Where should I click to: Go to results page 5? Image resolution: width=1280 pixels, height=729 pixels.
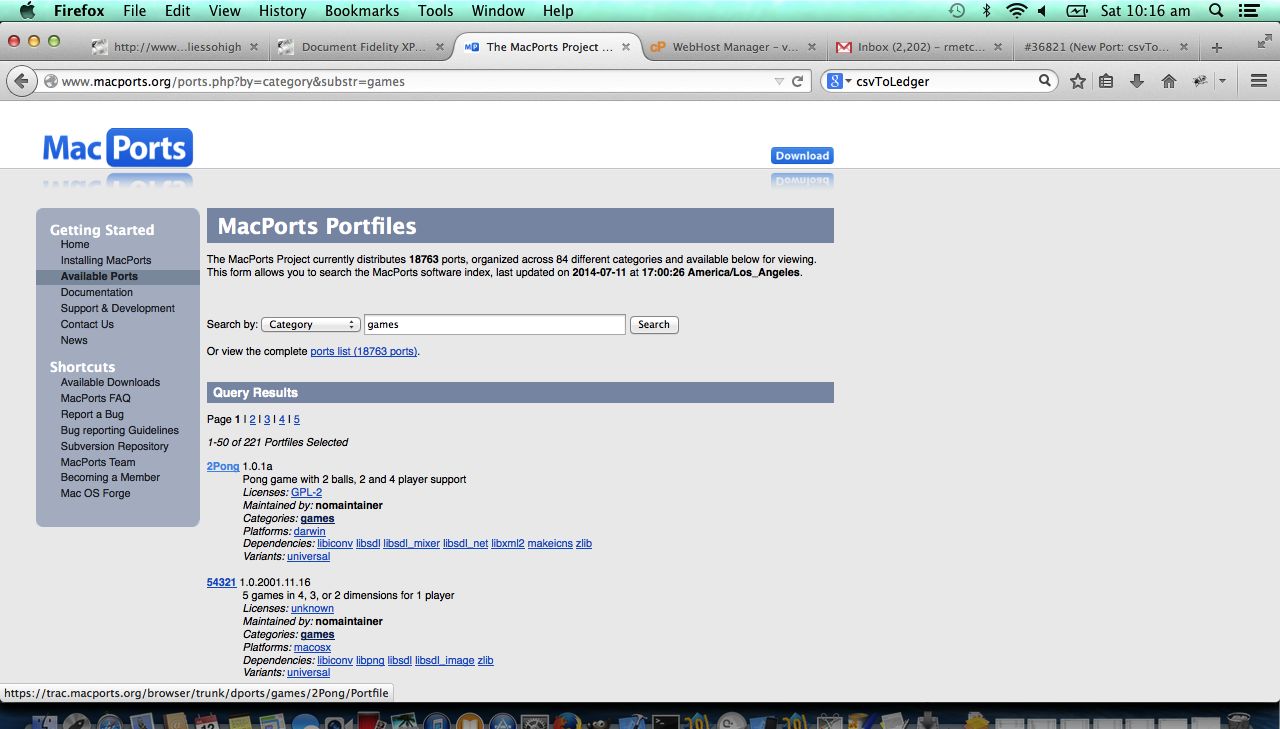297,419
